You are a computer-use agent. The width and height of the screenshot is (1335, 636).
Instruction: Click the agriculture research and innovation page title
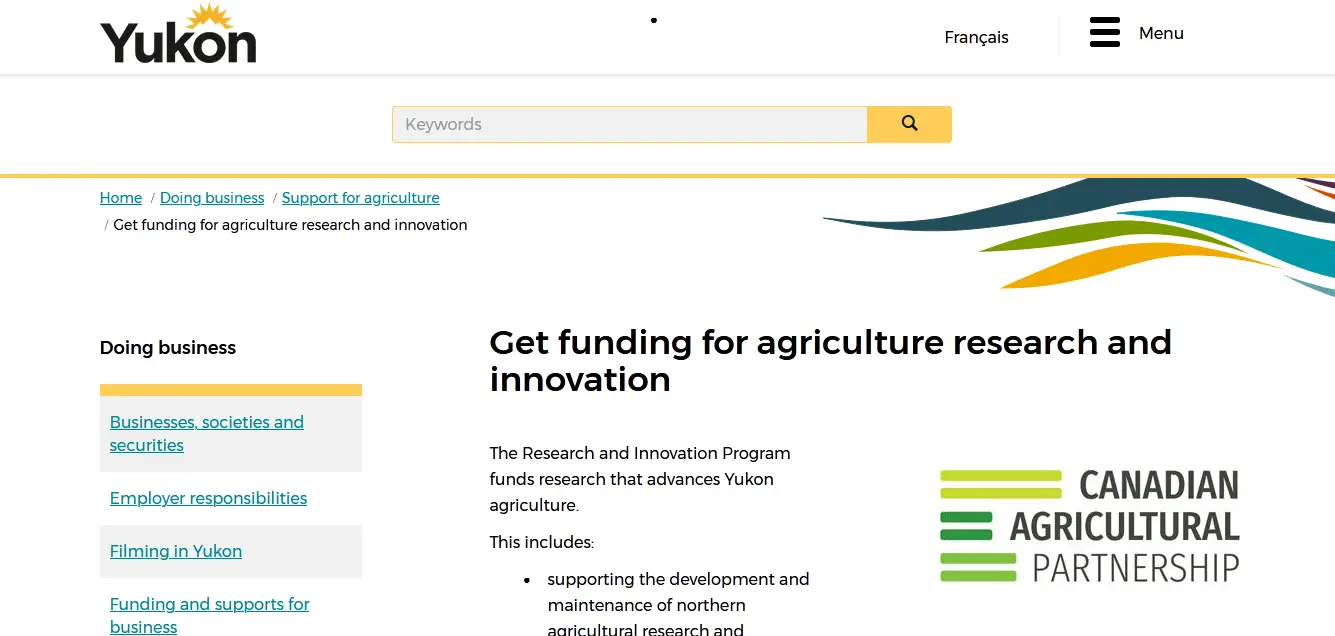[829, 360]
